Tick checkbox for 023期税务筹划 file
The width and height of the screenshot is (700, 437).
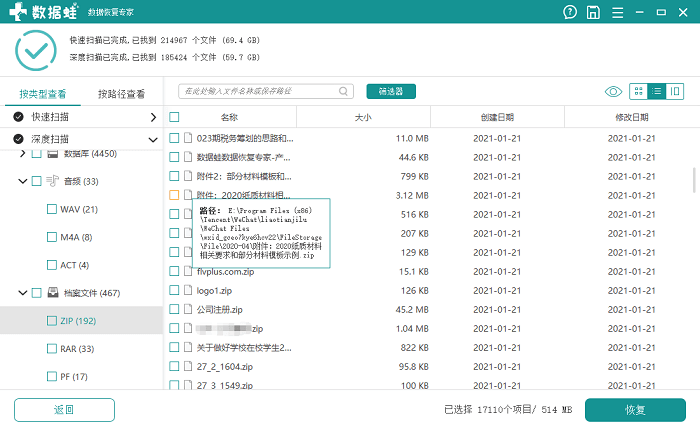[174, 138]
